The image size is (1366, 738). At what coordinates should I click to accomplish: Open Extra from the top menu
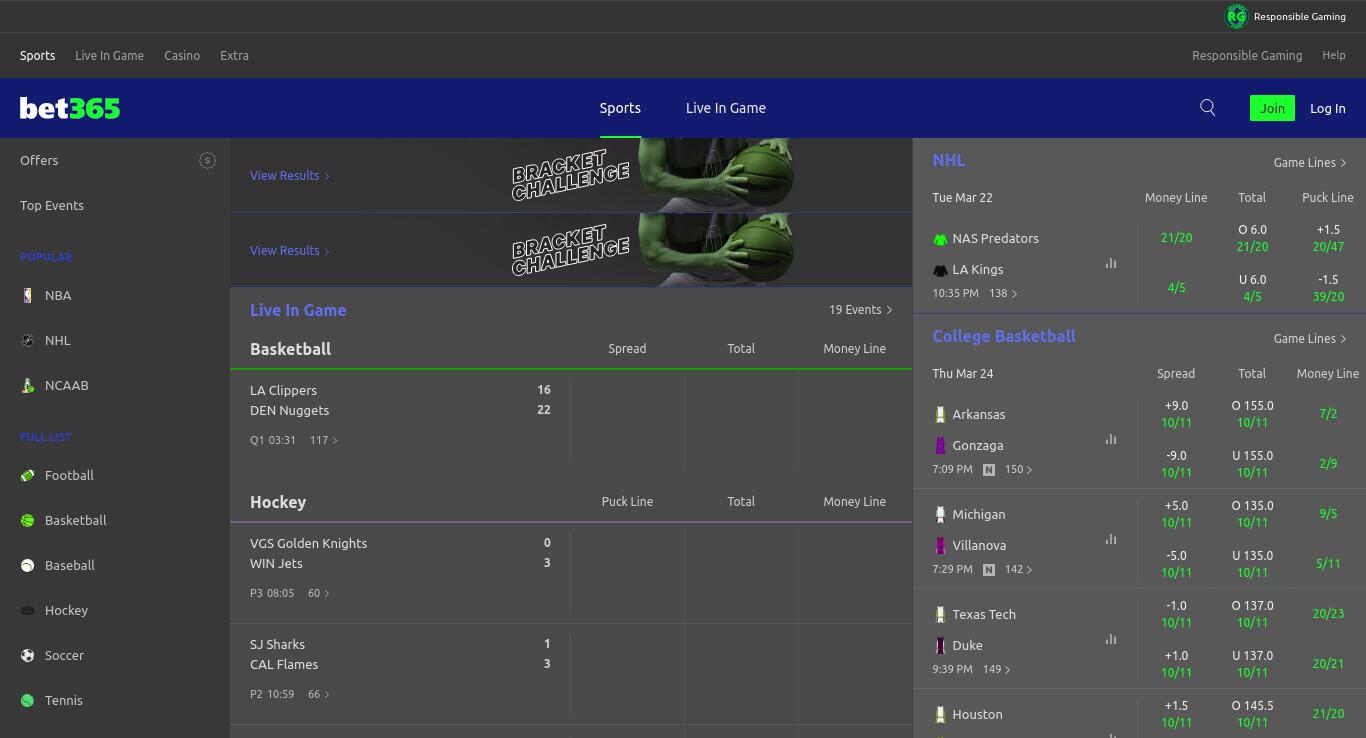coord(234,55)
